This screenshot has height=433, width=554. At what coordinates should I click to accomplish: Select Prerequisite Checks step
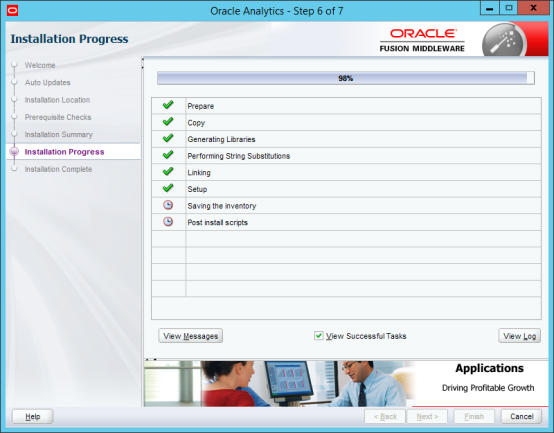tap(58, 117)
